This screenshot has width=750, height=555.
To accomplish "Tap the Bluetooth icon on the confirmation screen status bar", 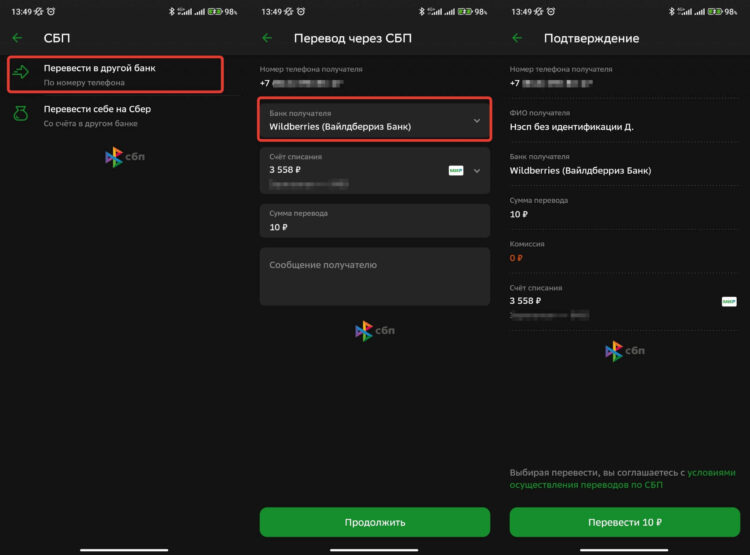I will (672, 11).
